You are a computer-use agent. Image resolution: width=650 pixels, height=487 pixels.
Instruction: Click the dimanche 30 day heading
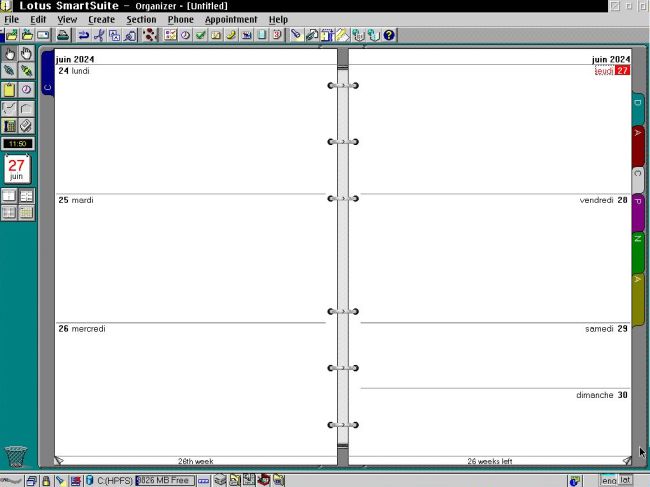pos(602,395)
